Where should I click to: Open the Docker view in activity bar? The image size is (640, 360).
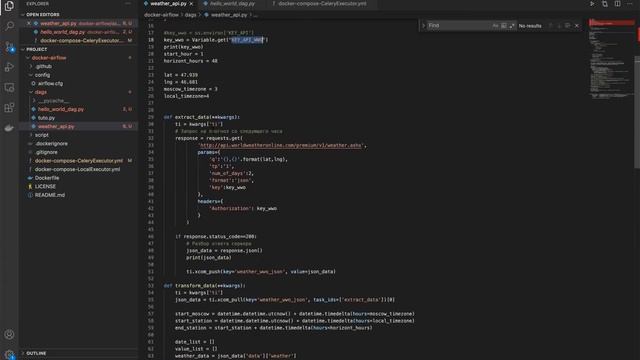point(9,128)
